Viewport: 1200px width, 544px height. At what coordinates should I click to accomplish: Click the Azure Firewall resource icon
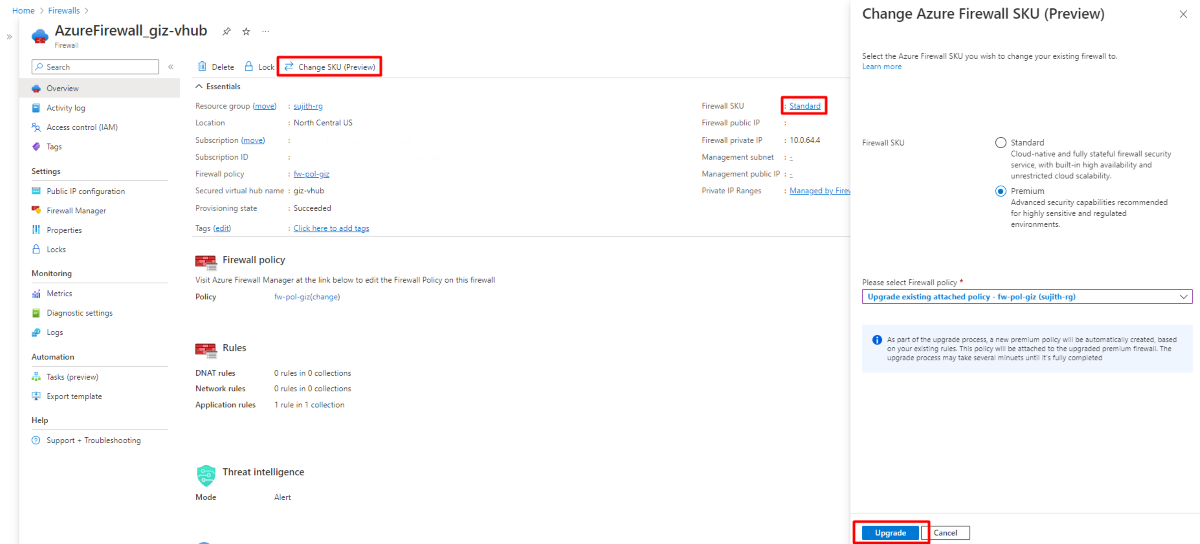point(40,35)
